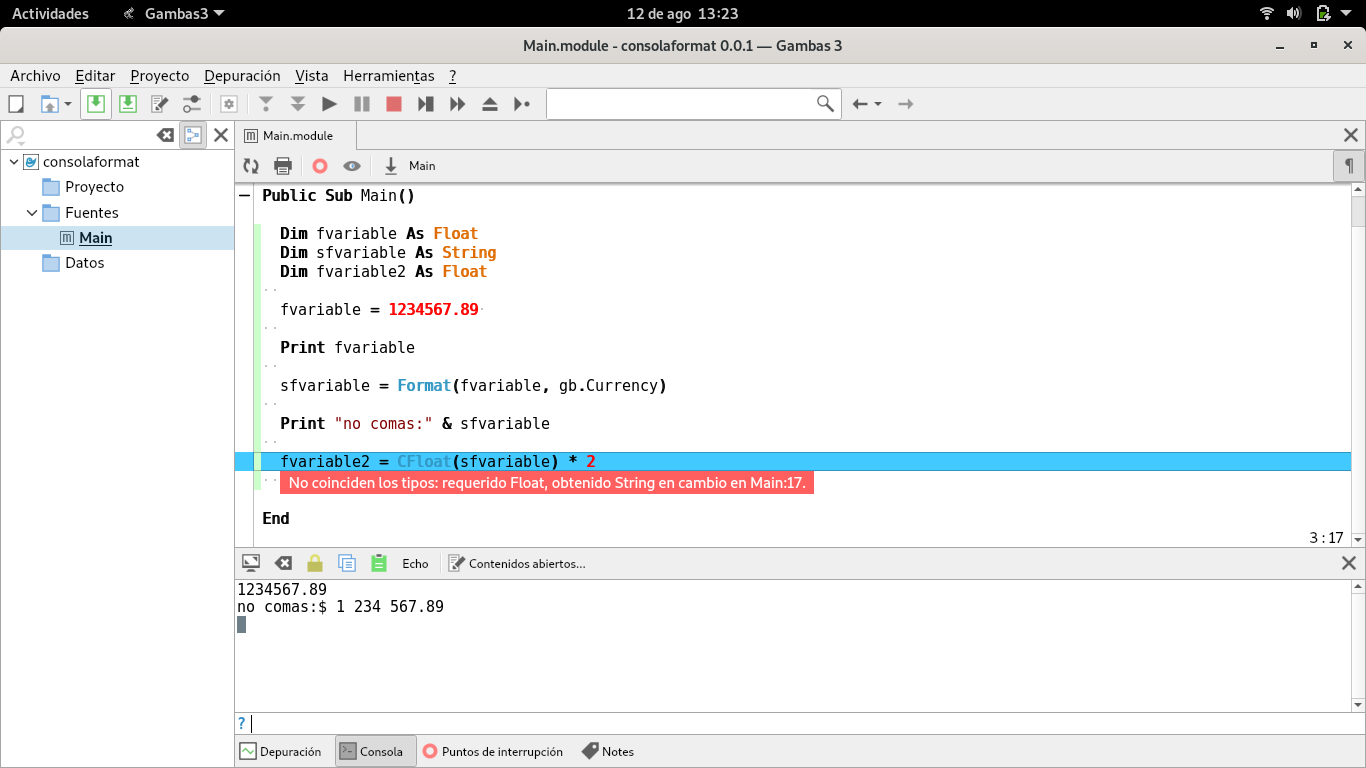Viewport: 1366px width, 768px height.
Task: Open the Depuración menu
Action: pyautogui.click(x=242, y=76)
